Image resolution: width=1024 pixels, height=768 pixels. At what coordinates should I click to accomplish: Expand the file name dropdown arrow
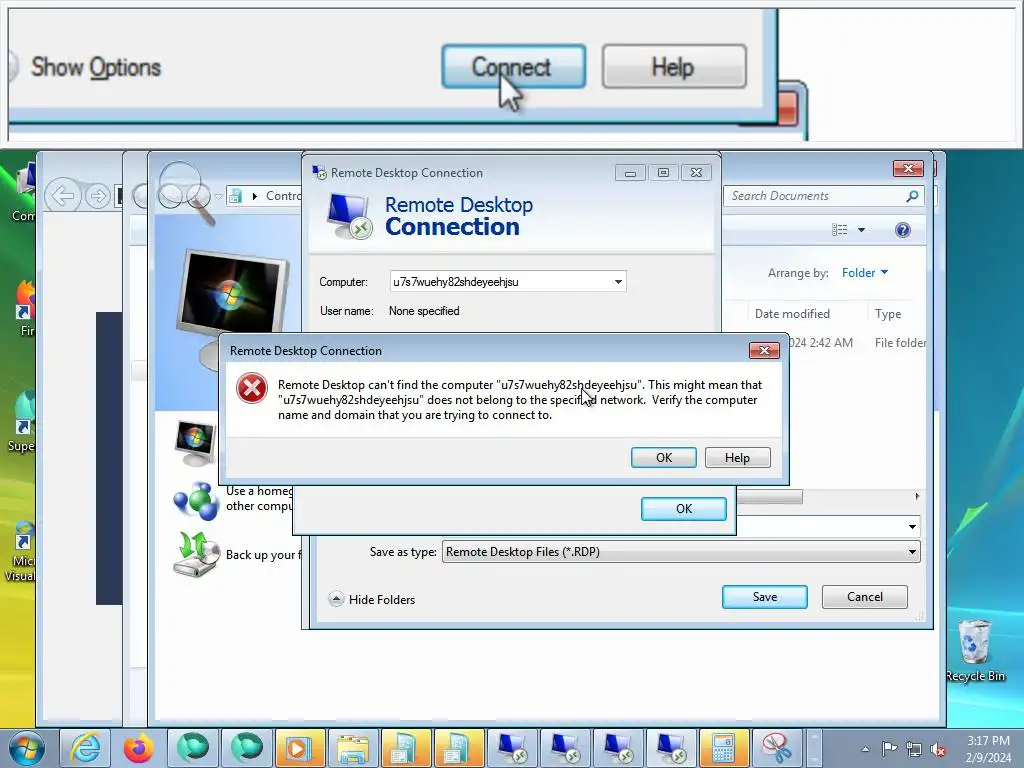click(x=912, y=527)
